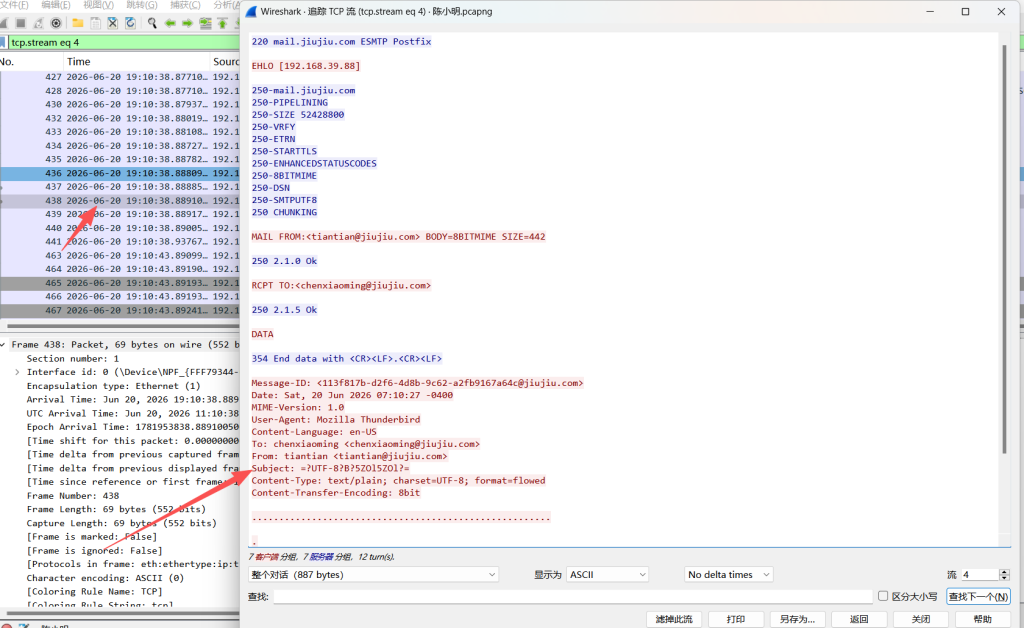Click the 查找 search text field
This screenshot has width=1024, height=628.
click(x=573, y=596)
